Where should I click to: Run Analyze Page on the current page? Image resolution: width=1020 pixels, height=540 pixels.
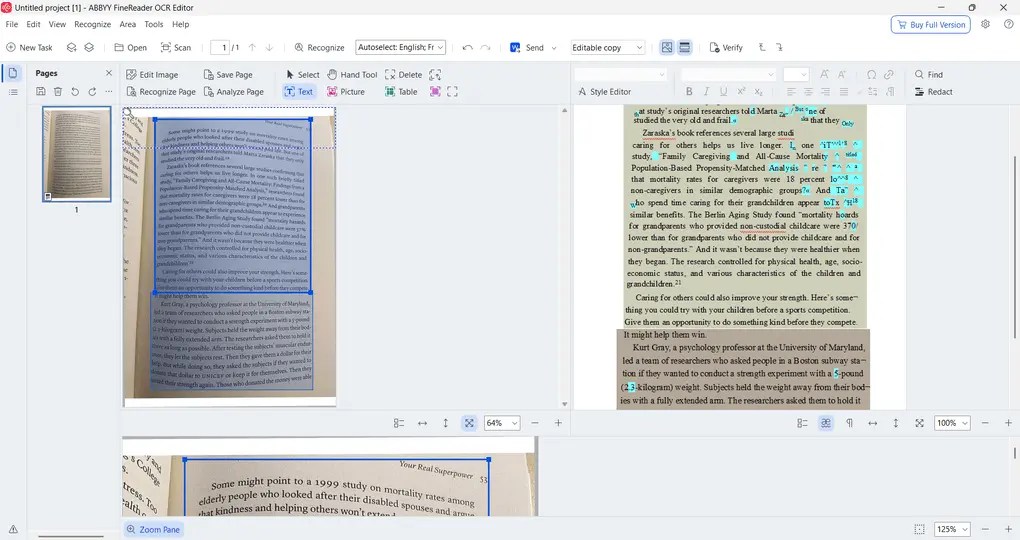pyautogui.click(x=234, y=92)
